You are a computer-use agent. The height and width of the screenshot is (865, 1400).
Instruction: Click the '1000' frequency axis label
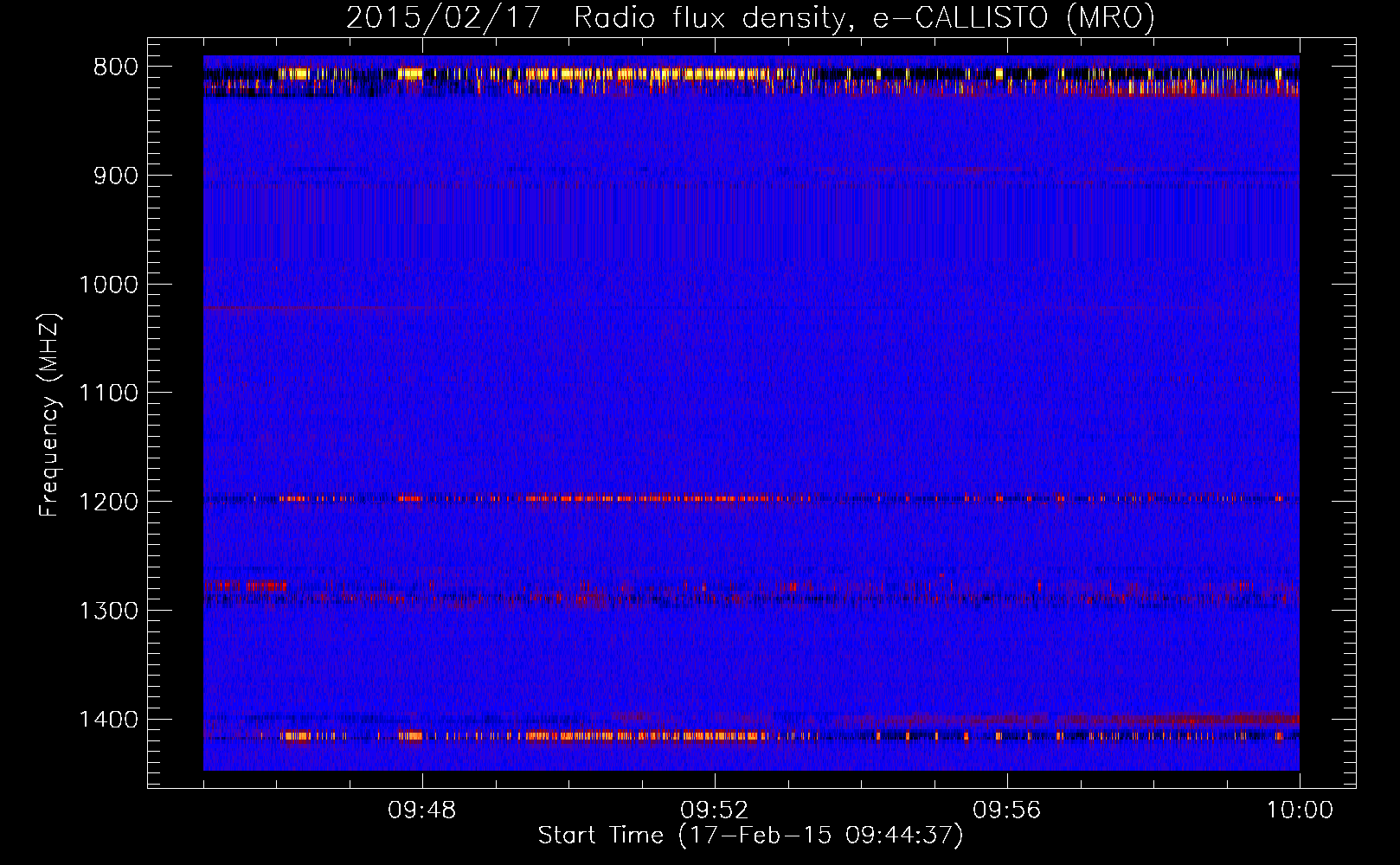point(108,285)
